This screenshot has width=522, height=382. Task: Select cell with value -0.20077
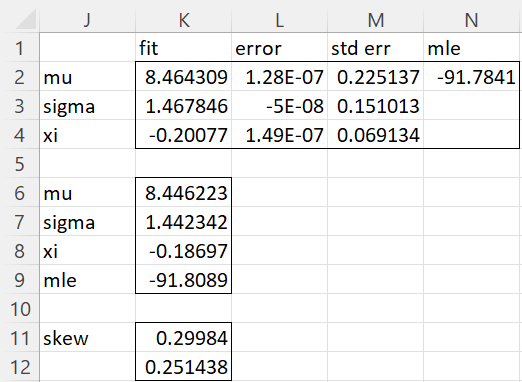(x=184, y=134)
